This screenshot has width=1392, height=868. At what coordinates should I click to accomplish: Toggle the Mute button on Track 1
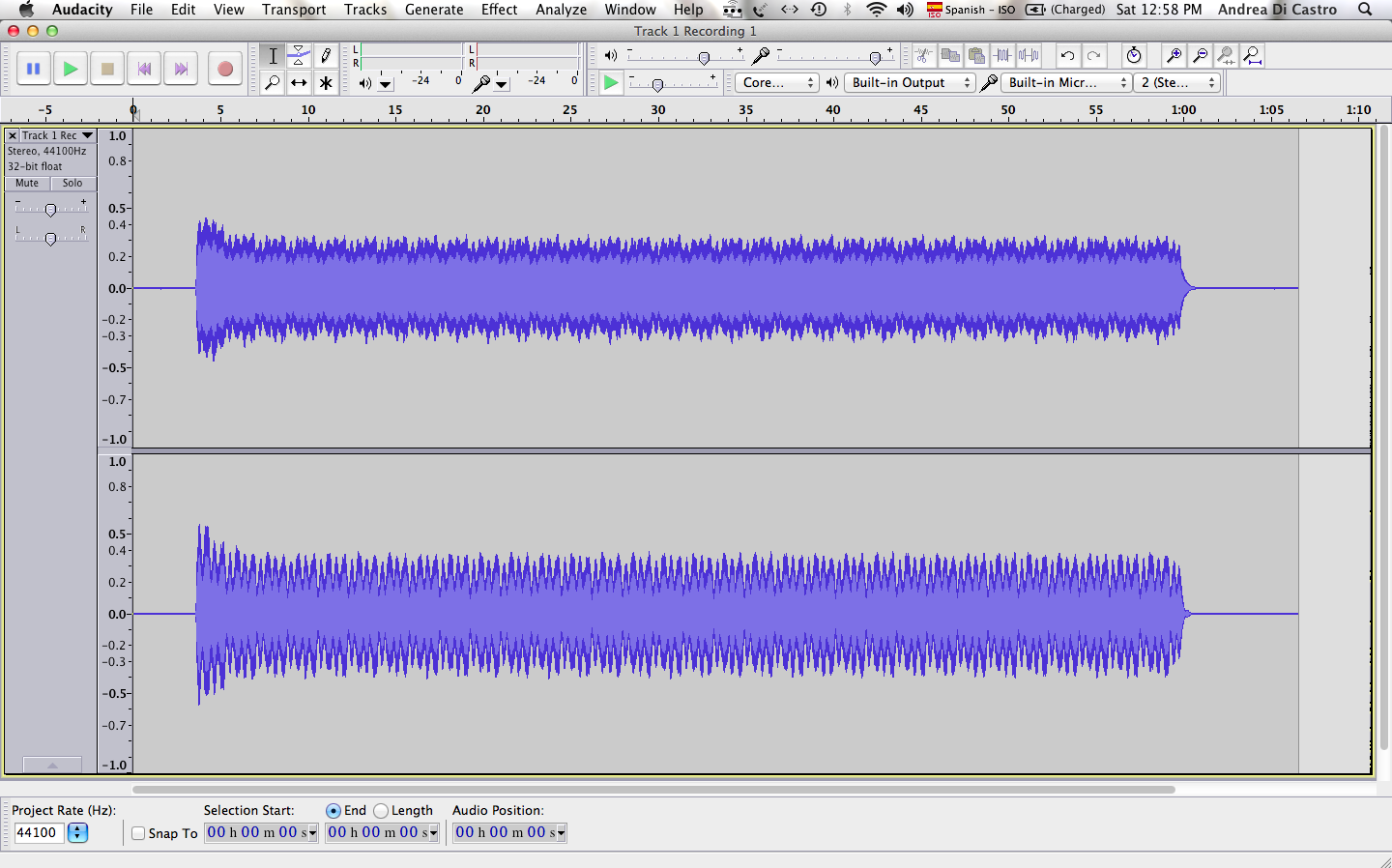coord(27,184)
